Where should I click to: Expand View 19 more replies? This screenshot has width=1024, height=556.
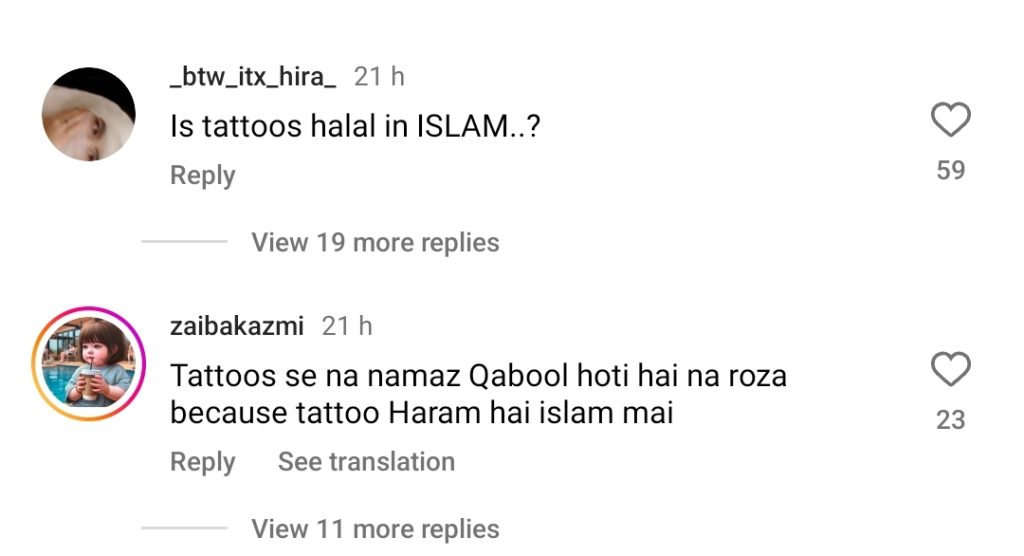click(x=376, y=242)
